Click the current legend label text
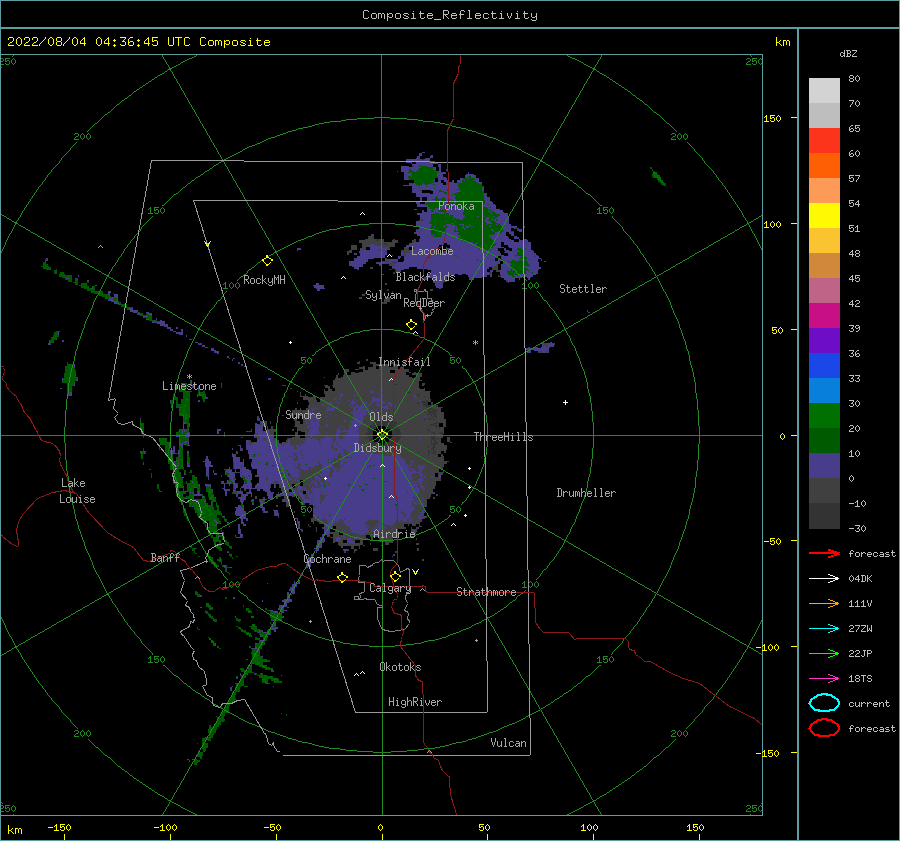Screen dimensions: 900x841 pos(869,703)
